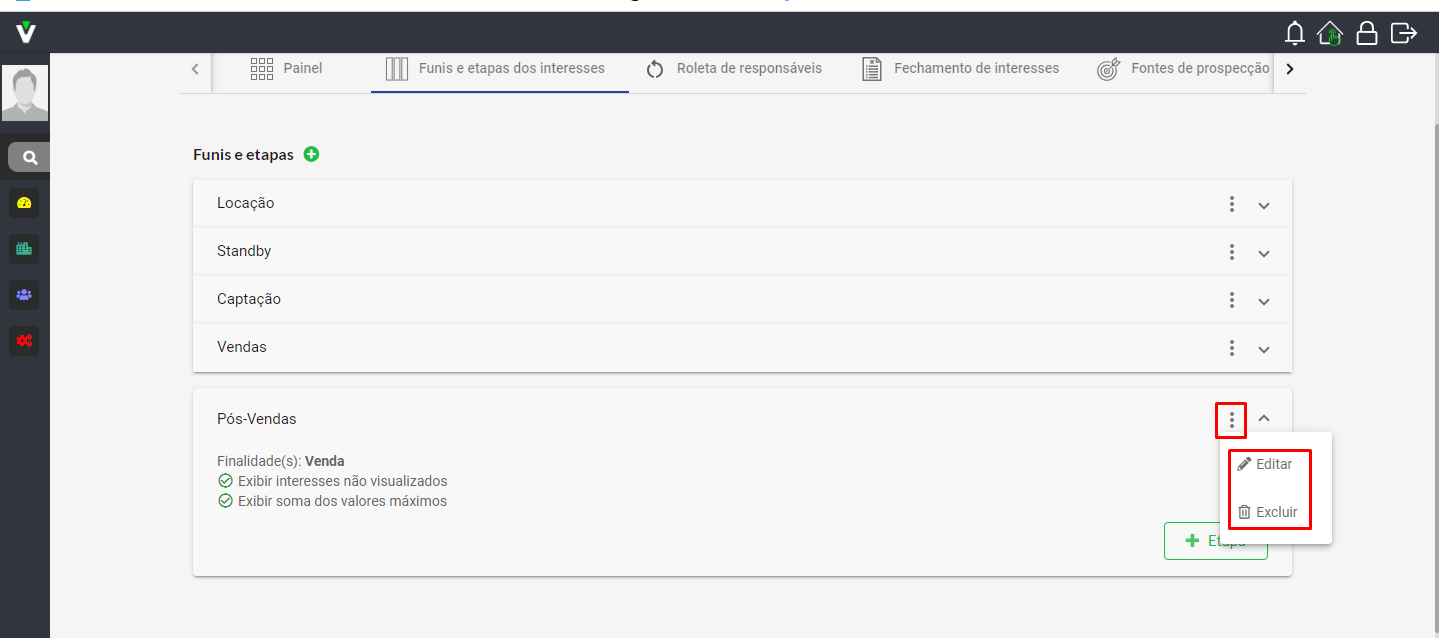The width and height of the screenshot is (1439, 638).
Task: Open the sidebar search magnifier
Action: pos(30,157)
